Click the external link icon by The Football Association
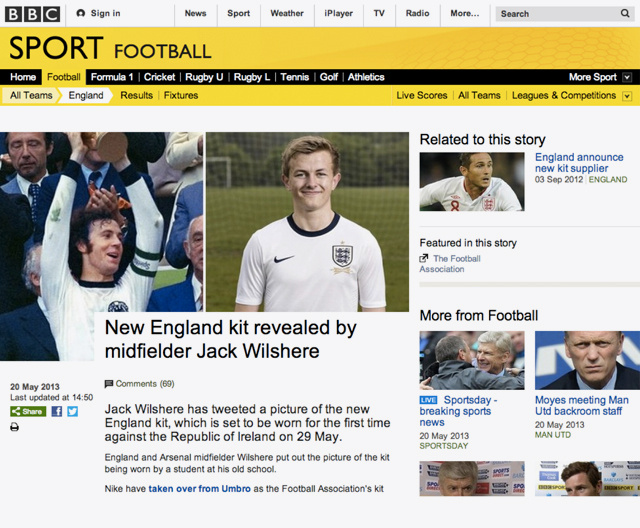The height and width of the screenshot is (528, 640). [x=424, y=258]
